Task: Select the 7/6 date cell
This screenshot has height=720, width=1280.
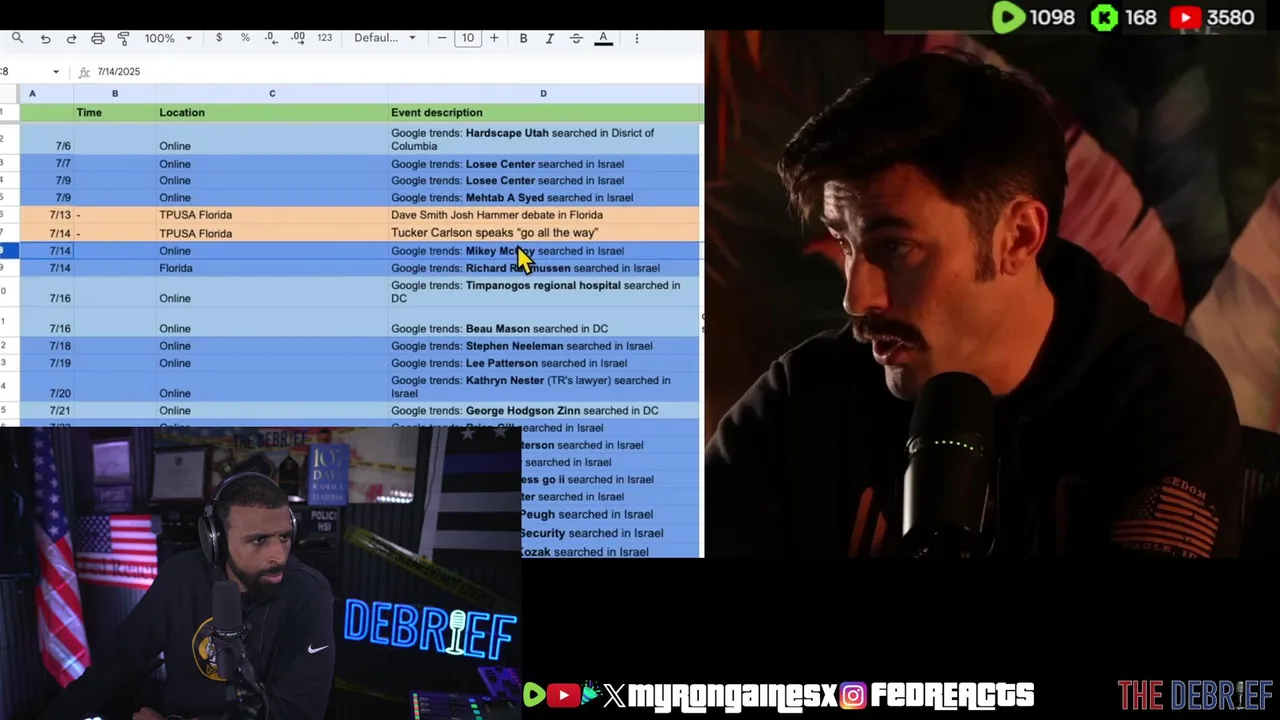Action: tap(46, 139)
